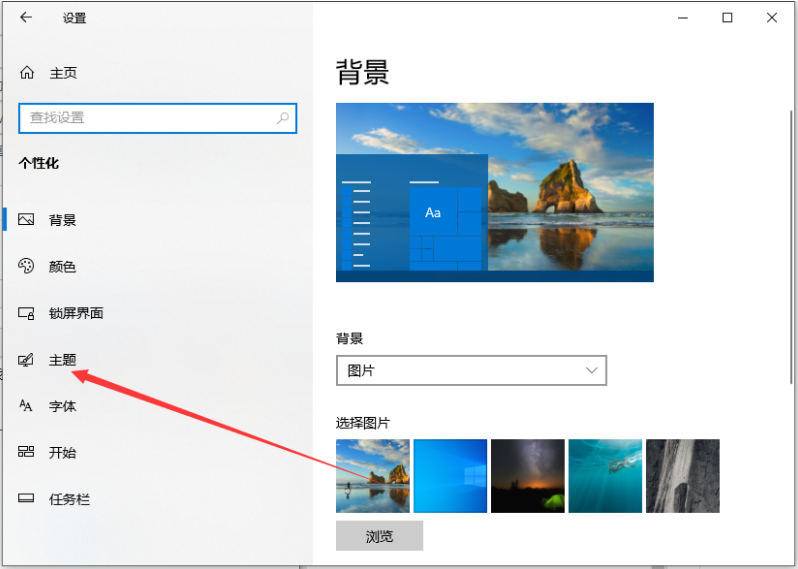Choose the blue Windows logo wallpaper
Viewport: 798px width, 569px height.
click(x=450, y=476)
